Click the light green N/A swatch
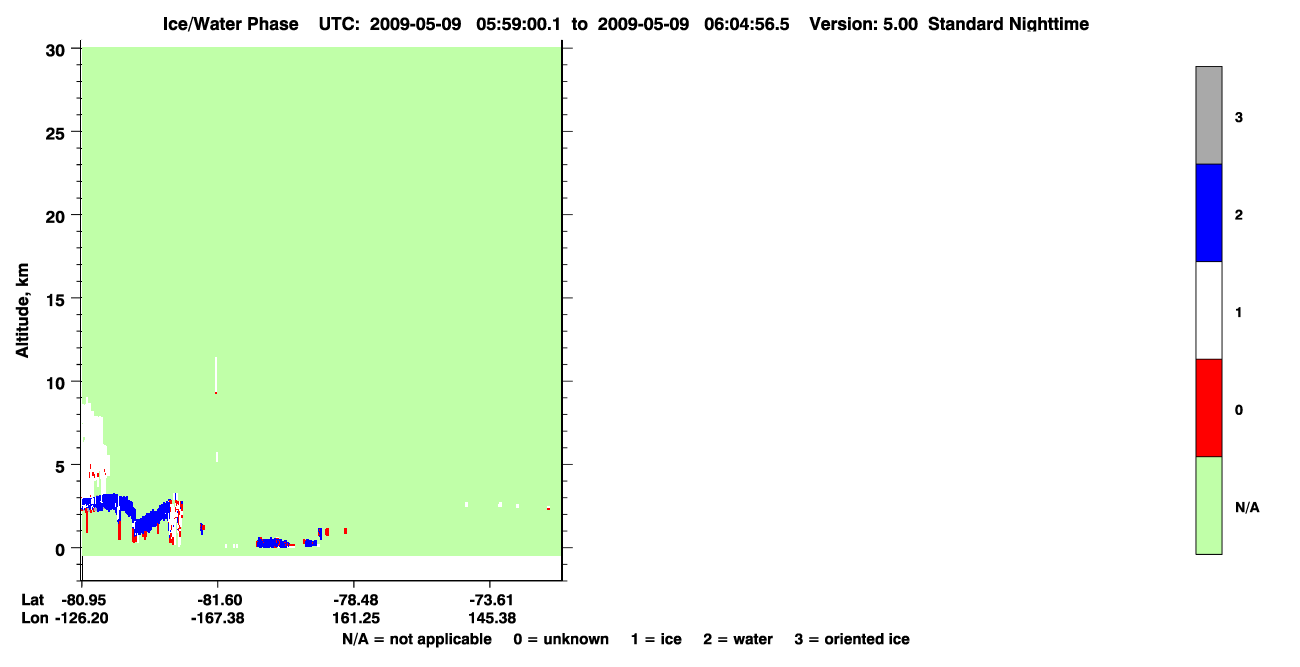 pos(1208,505)
